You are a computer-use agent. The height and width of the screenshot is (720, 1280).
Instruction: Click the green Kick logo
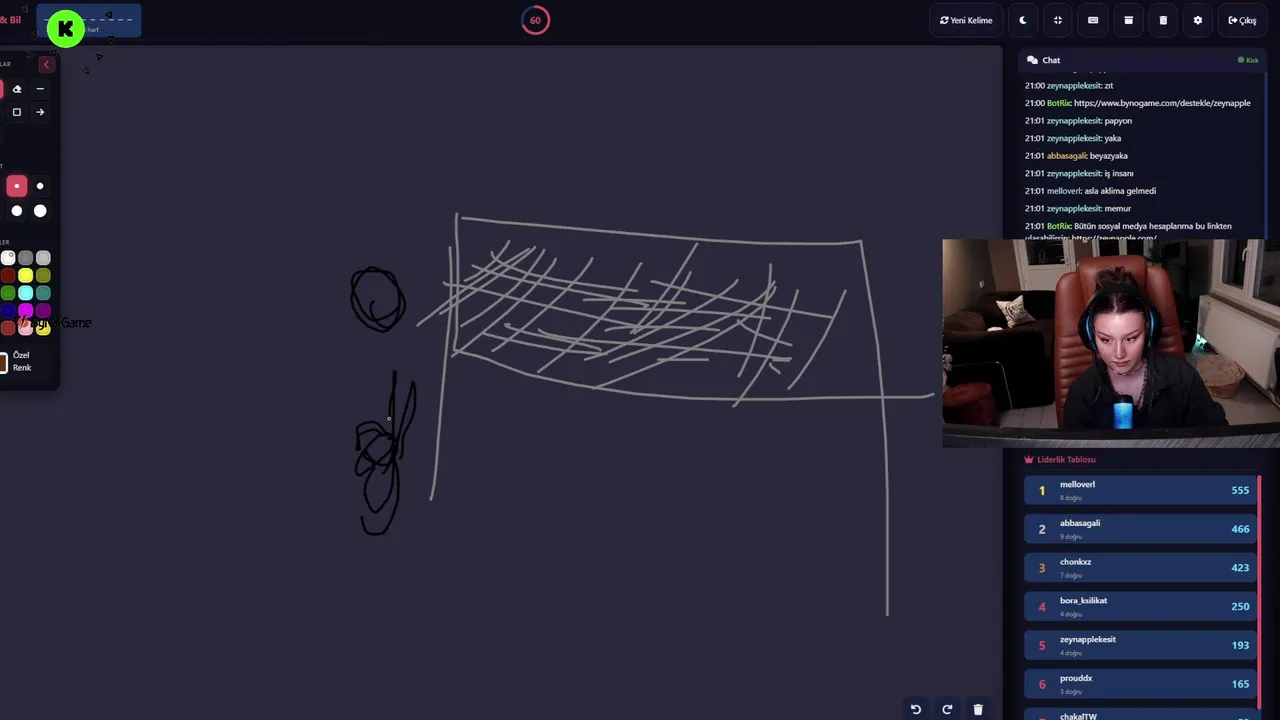[66, 29]
